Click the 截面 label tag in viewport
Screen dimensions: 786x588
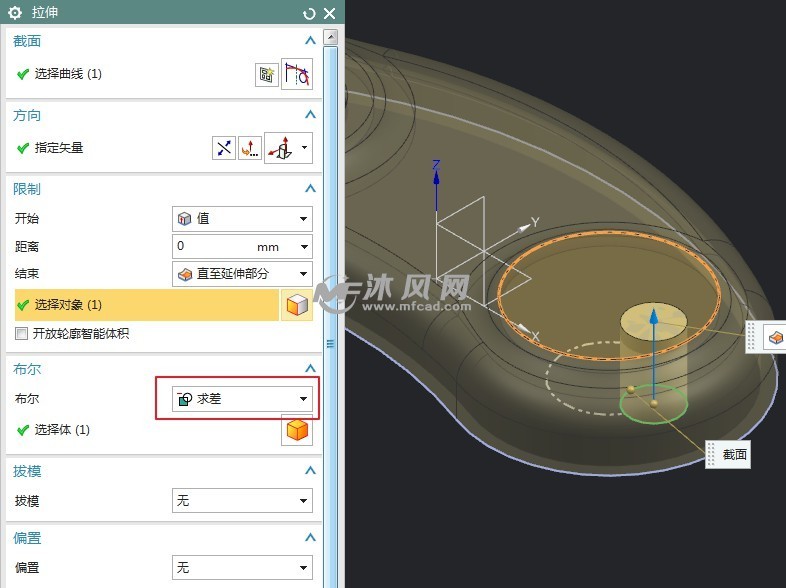coord(728,455)
